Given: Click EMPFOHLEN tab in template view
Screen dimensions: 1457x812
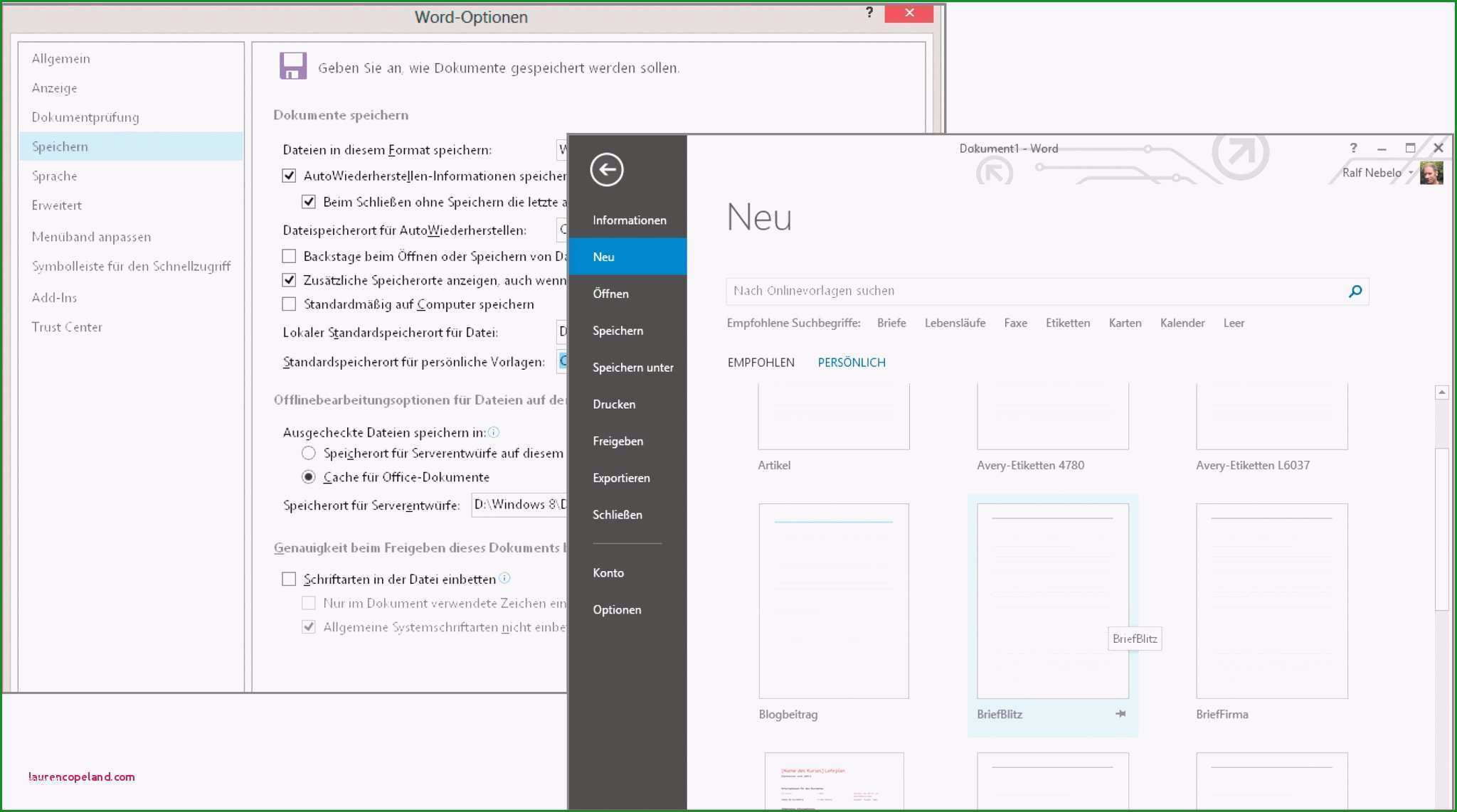Looking at the screenshot, I should 761,362.
